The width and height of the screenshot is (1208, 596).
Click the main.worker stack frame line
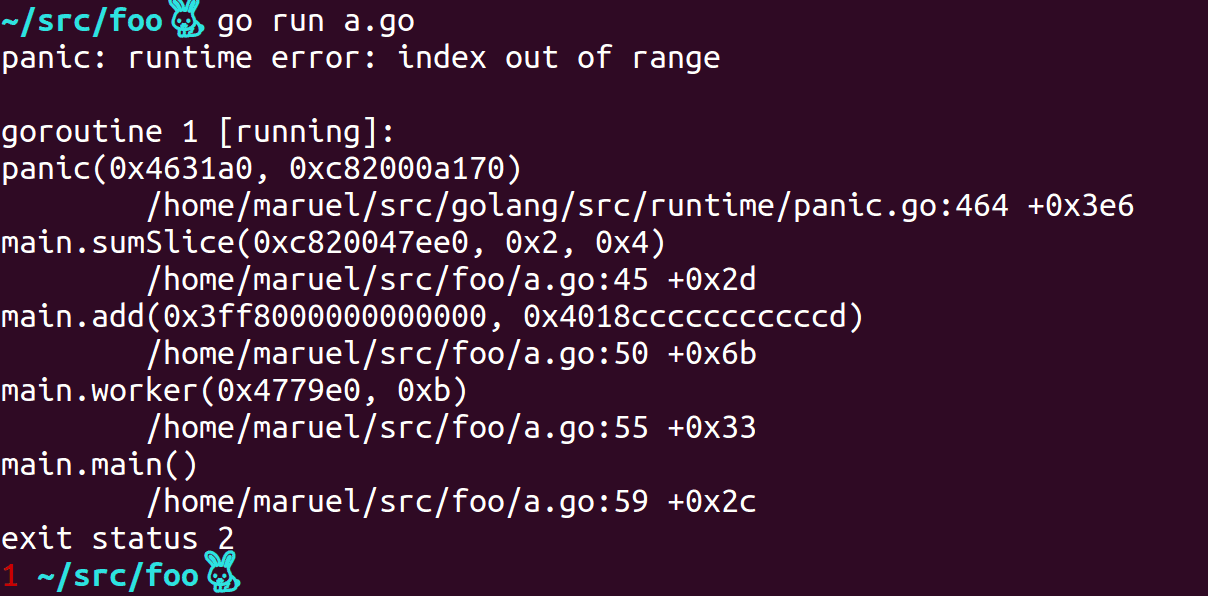[x=234, y=390]
